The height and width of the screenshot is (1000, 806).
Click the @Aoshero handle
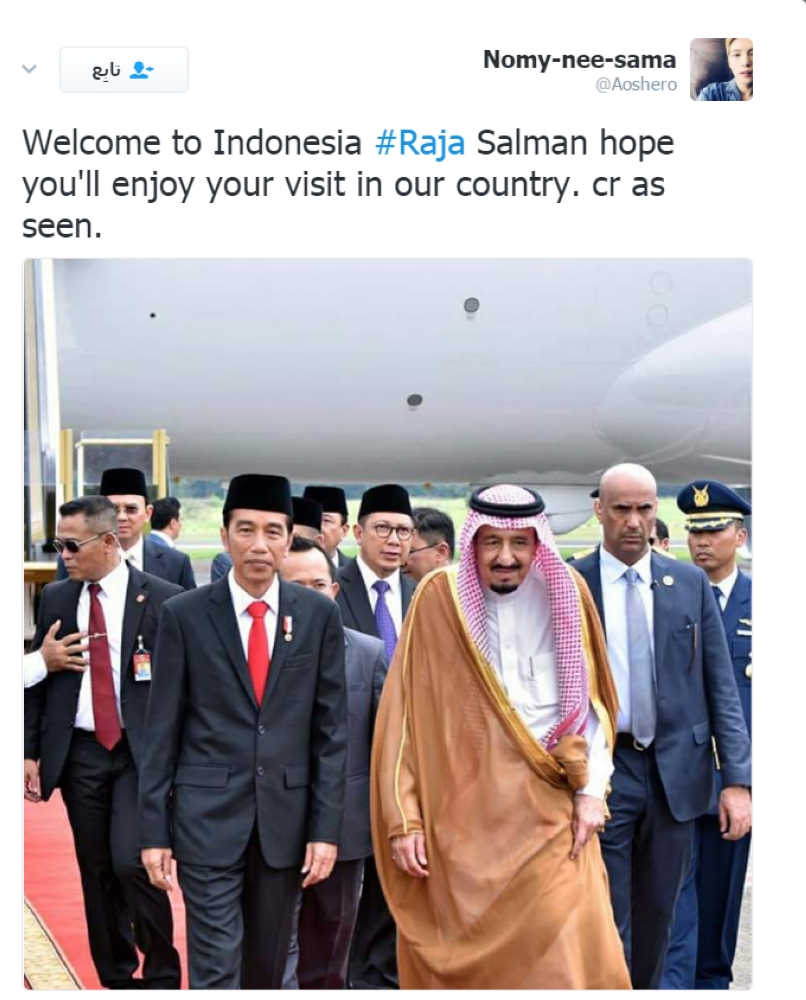coord(636,84)
